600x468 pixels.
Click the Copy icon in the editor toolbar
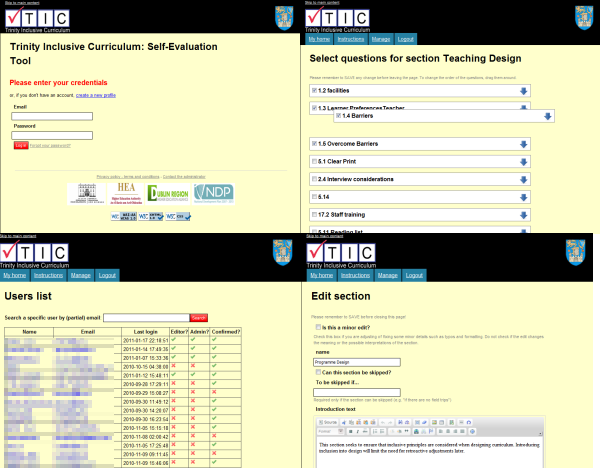coord(351,422)
